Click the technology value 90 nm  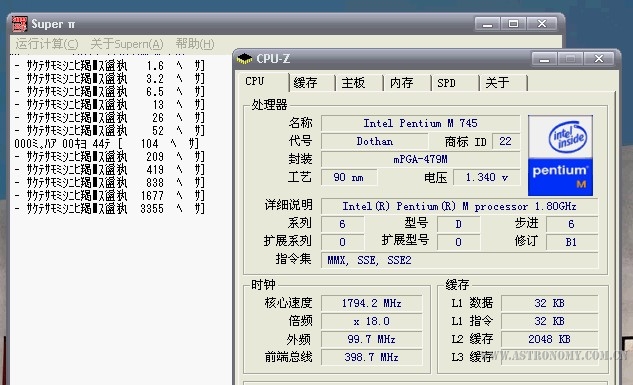[349, 178]
